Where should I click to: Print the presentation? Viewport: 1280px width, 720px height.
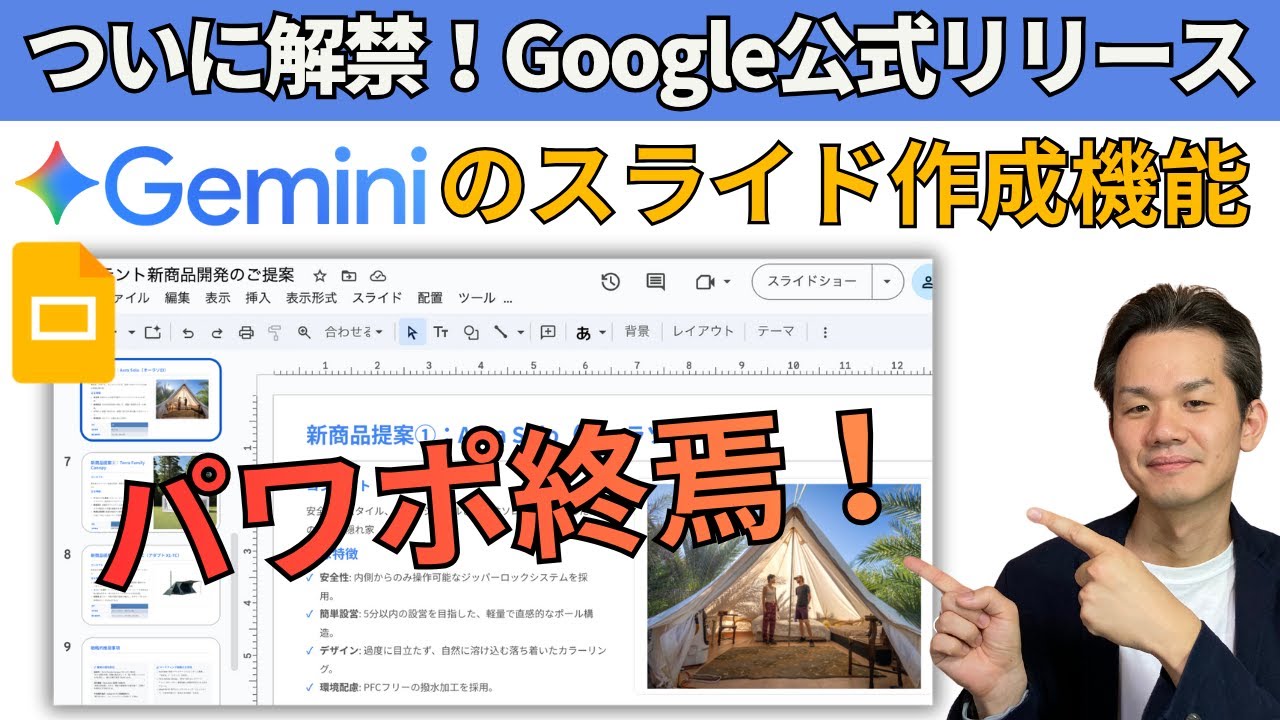point(246,333)
